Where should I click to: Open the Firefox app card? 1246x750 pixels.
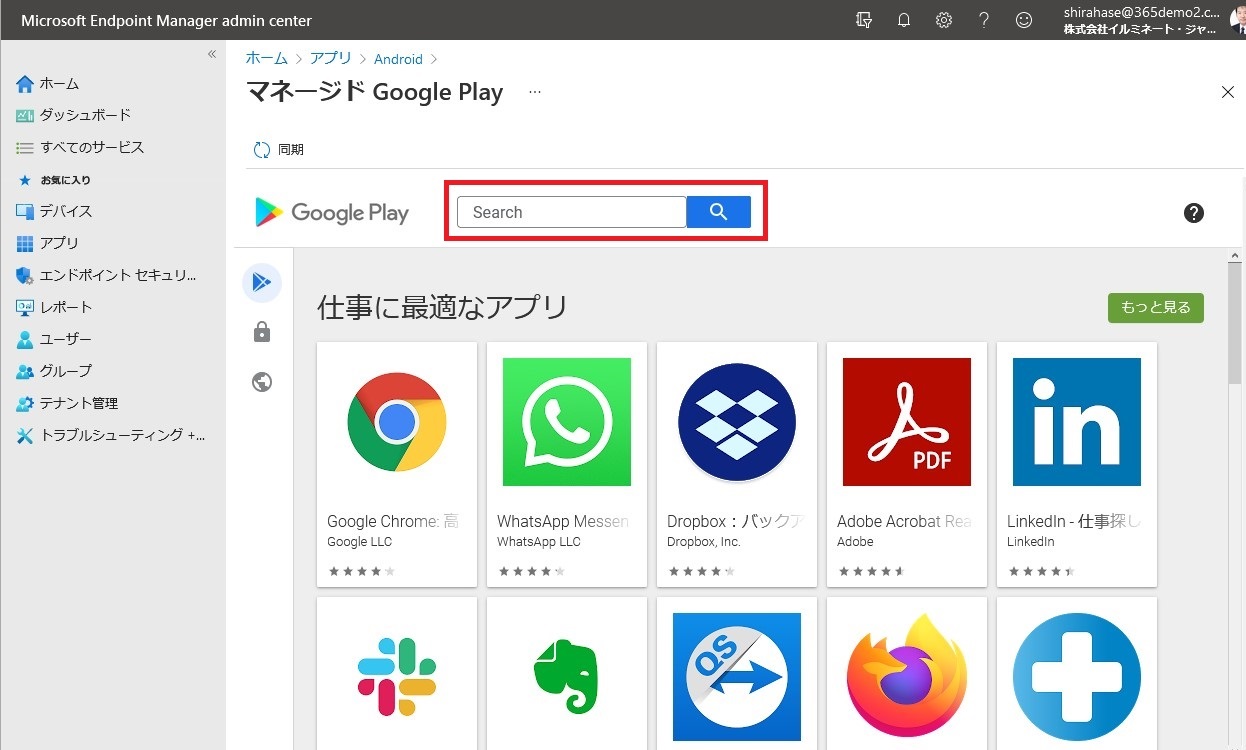[907, 673]
